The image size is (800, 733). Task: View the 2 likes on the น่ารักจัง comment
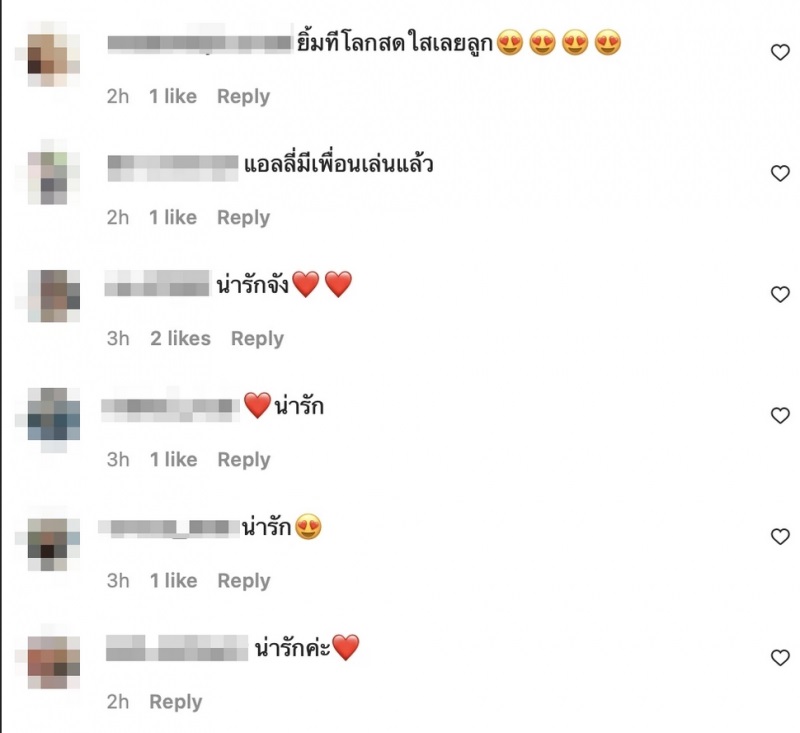[x=180, y=339]
